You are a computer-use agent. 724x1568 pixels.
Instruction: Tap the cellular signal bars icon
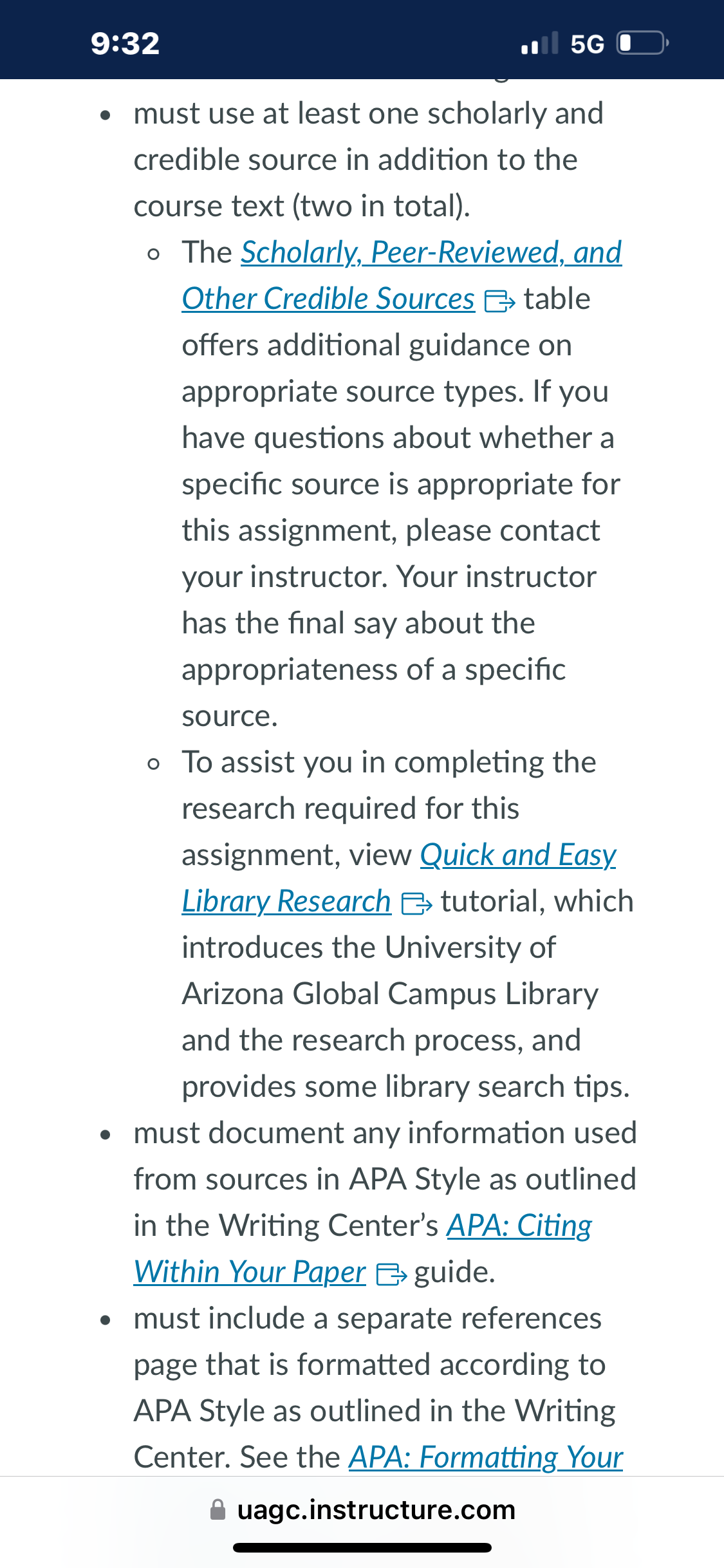pos(539,43)
